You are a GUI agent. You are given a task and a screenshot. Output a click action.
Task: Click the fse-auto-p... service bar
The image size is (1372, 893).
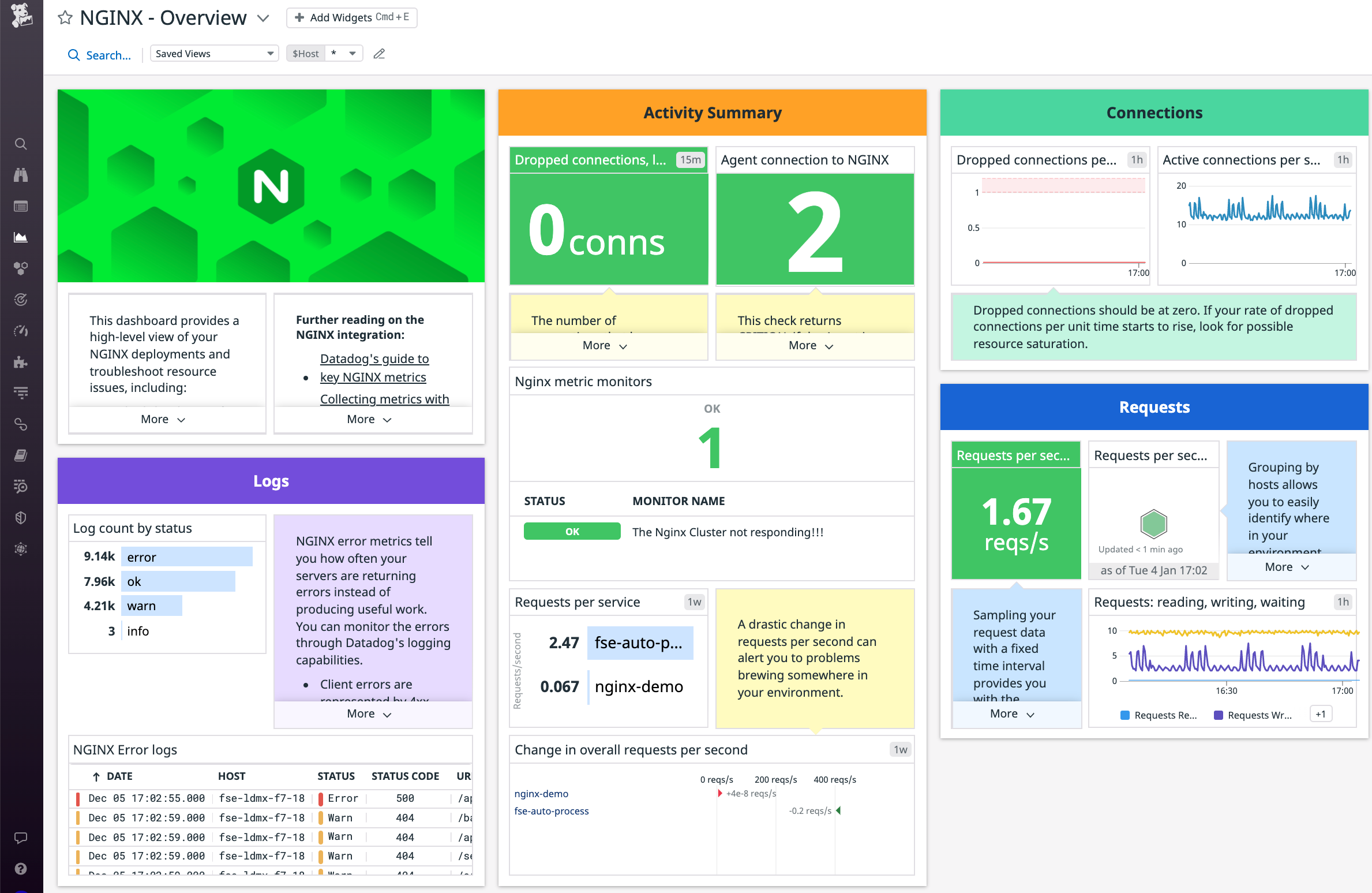tap(640, 642)
